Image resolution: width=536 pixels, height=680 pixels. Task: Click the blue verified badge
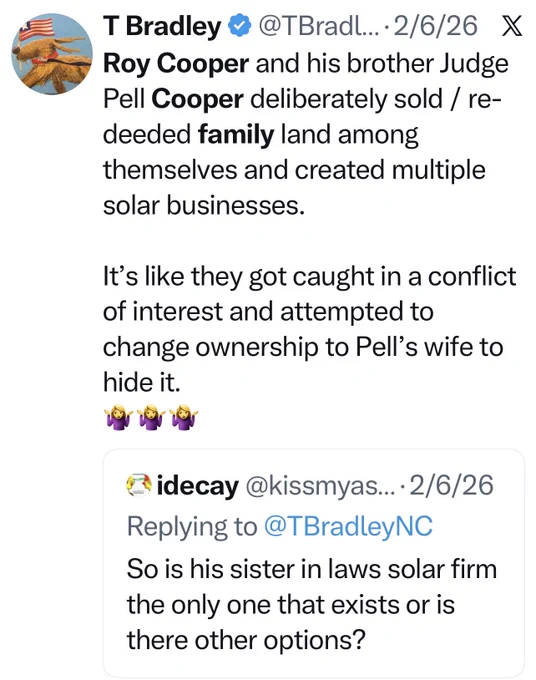240,26
